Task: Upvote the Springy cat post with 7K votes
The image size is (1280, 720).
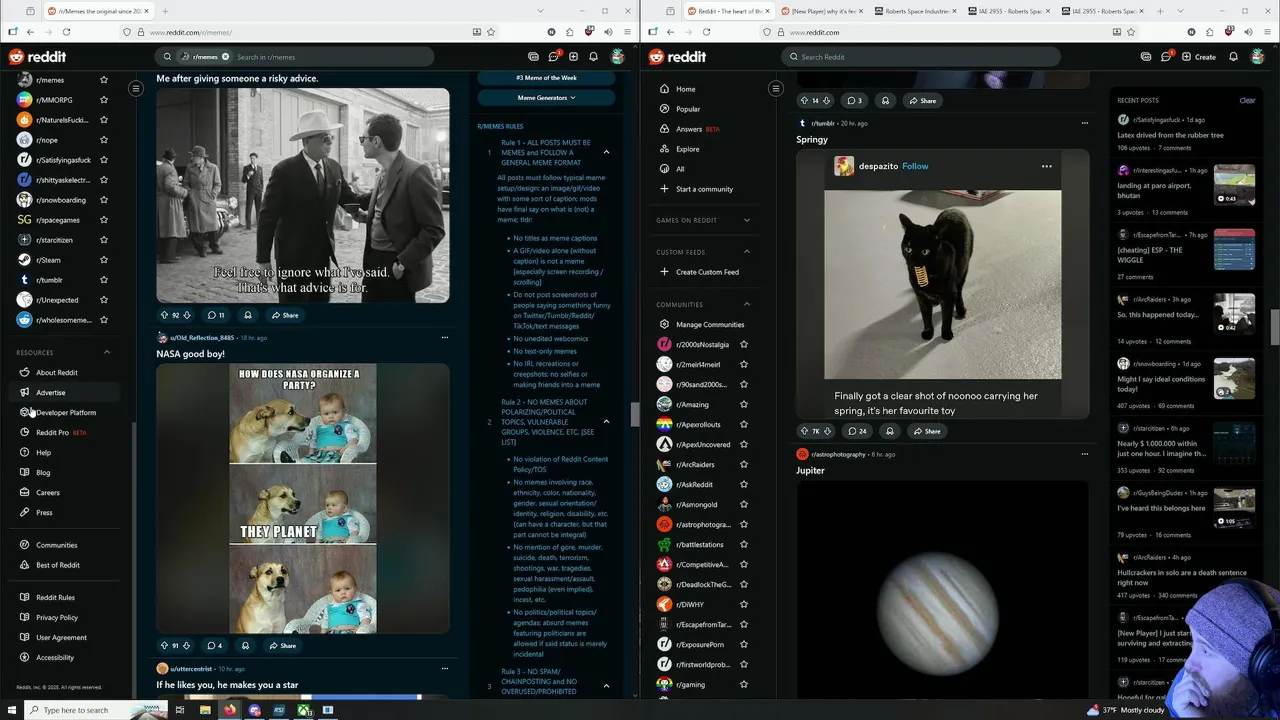Action: coord(804,431)
